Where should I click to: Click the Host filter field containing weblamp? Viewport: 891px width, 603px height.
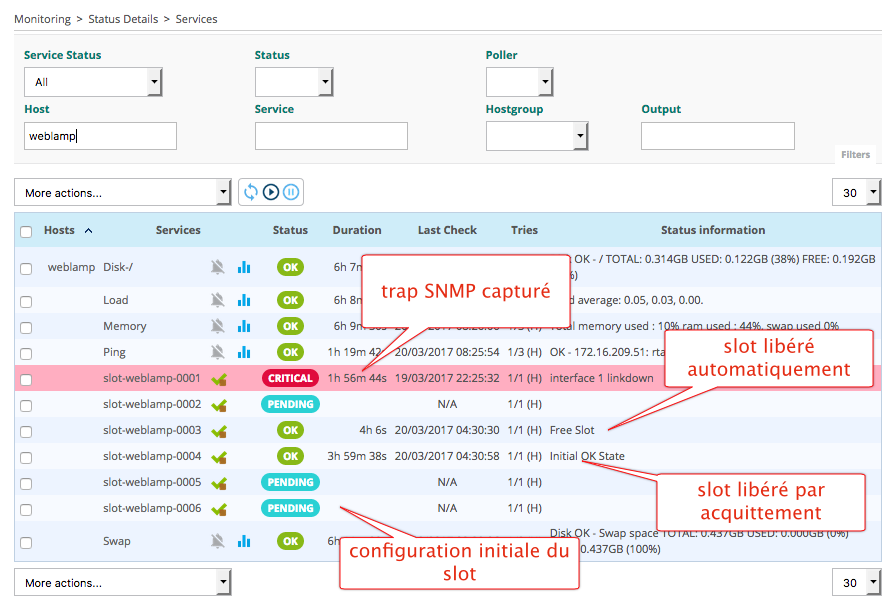pyautogui.click(x=100, y=136)
